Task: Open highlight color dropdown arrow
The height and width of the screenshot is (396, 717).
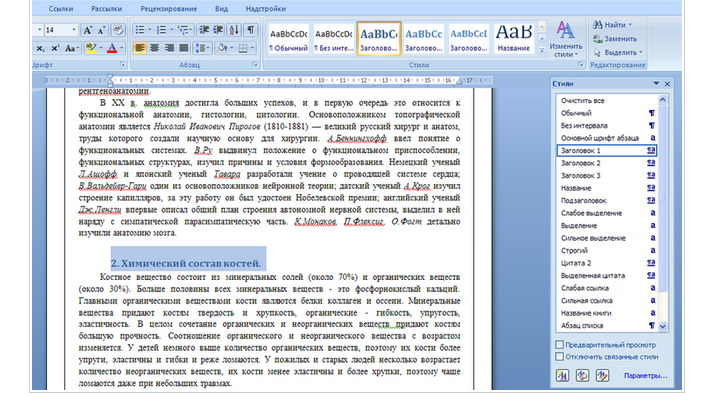Action: click(x=100, y=48)
